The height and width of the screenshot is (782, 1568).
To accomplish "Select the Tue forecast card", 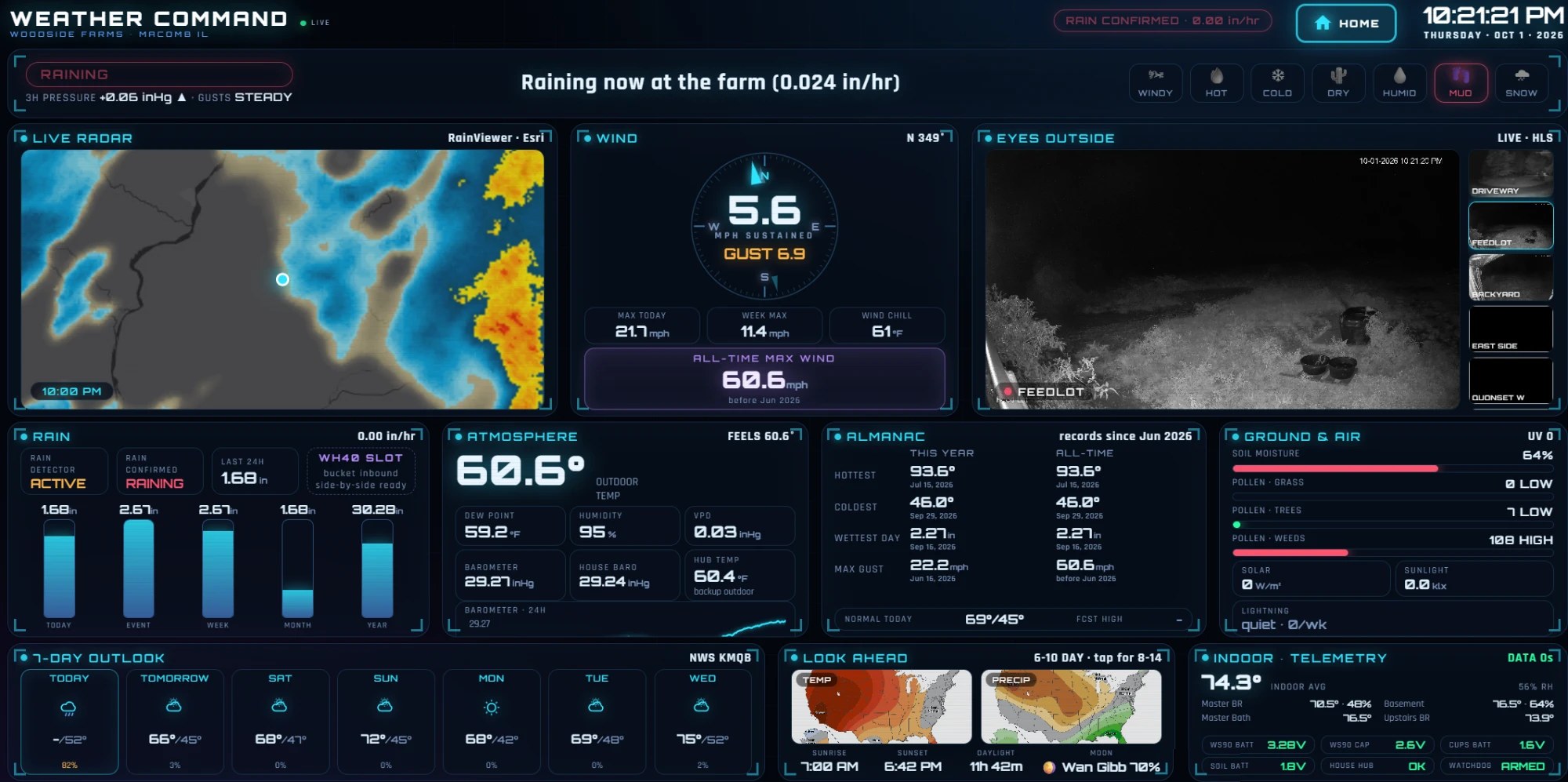I will tap(597, 722).
